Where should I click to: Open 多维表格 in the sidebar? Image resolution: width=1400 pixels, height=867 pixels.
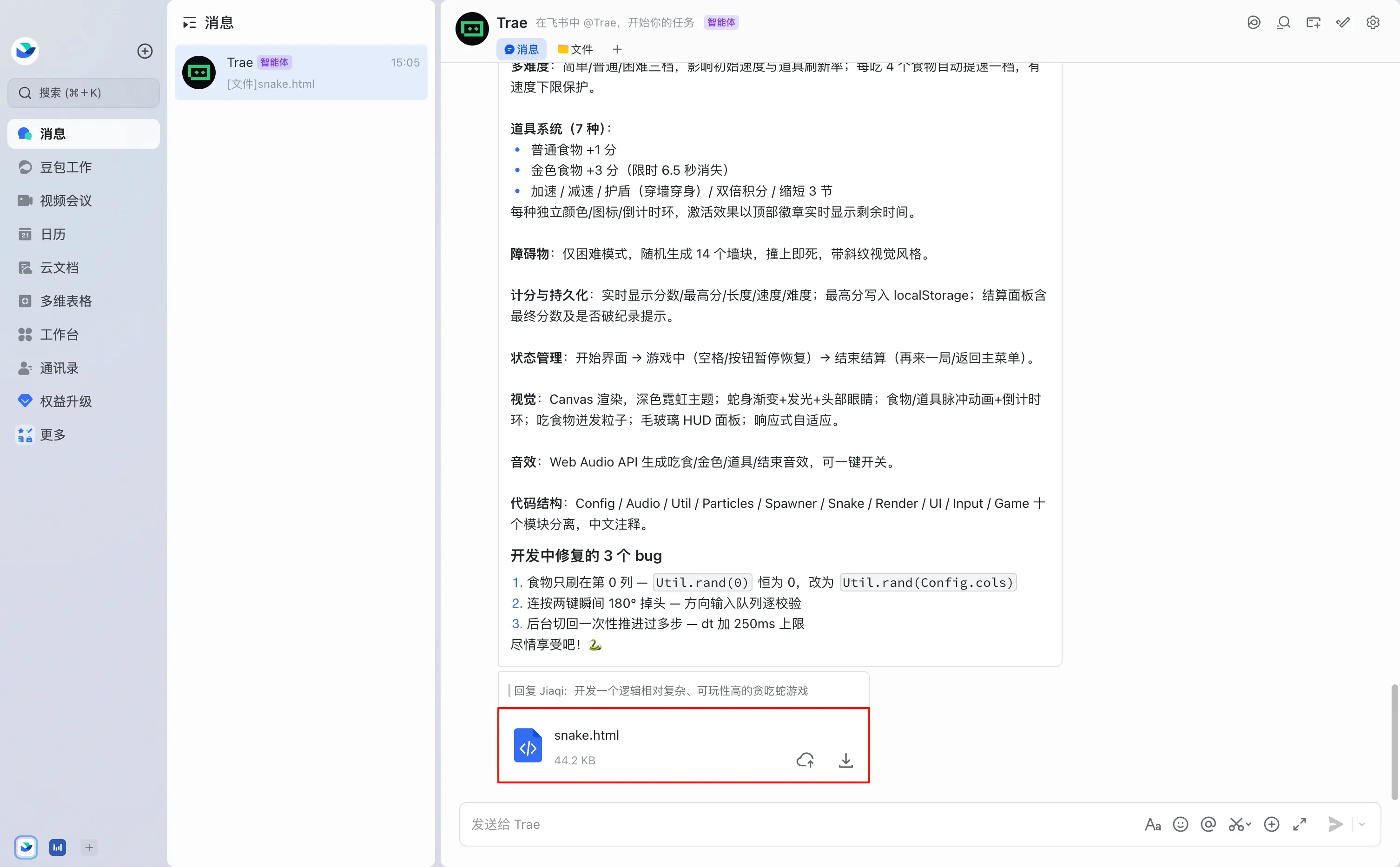pyautogui.click(x=83, y=301)
